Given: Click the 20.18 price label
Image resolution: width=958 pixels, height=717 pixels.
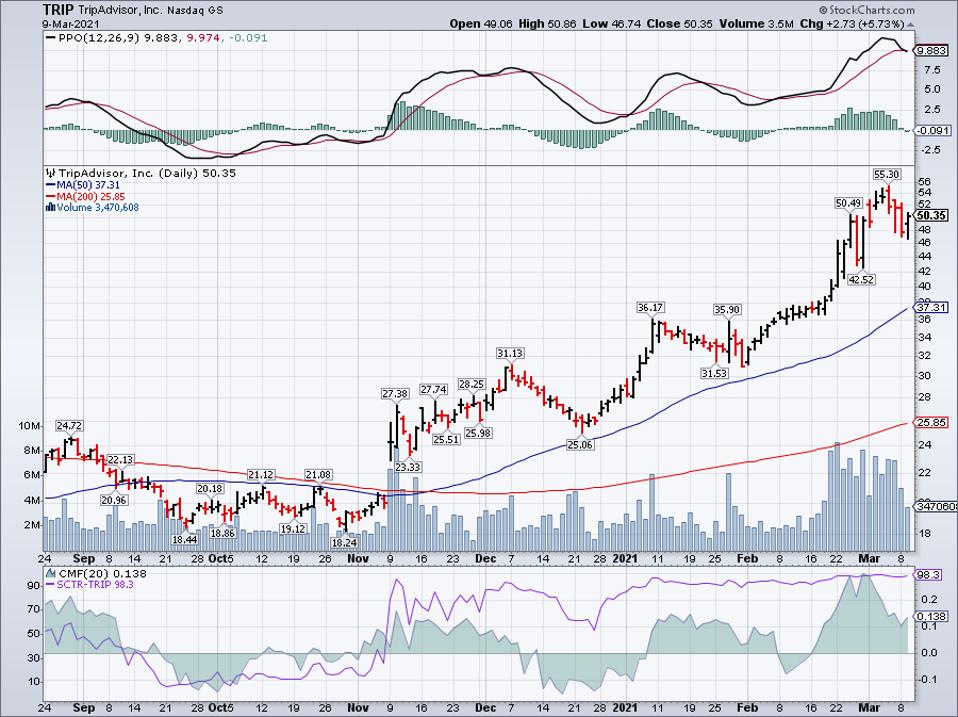Looking at the screenshot, I should click(x=210, y=489).
